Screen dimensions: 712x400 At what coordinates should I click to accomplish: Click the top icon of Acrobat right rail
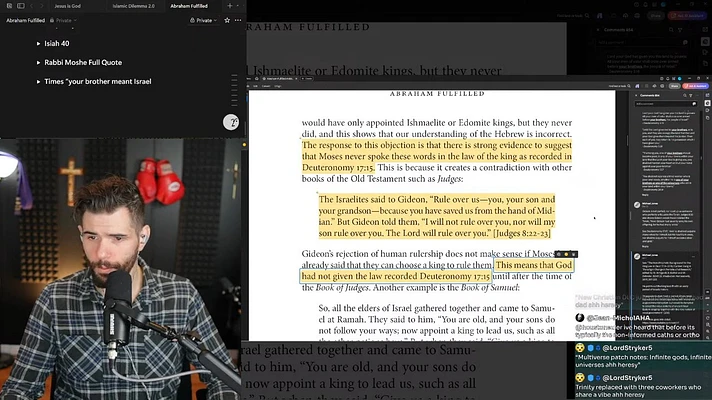click(x=707, y=95)
